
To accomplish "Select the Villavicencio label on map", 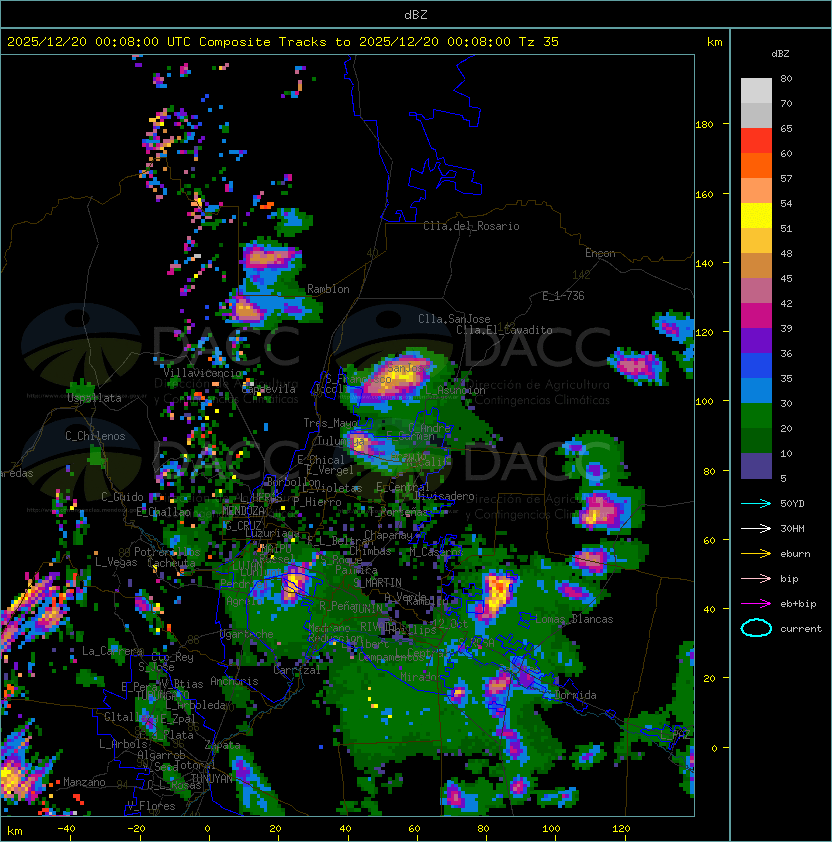I will [201, 373].
